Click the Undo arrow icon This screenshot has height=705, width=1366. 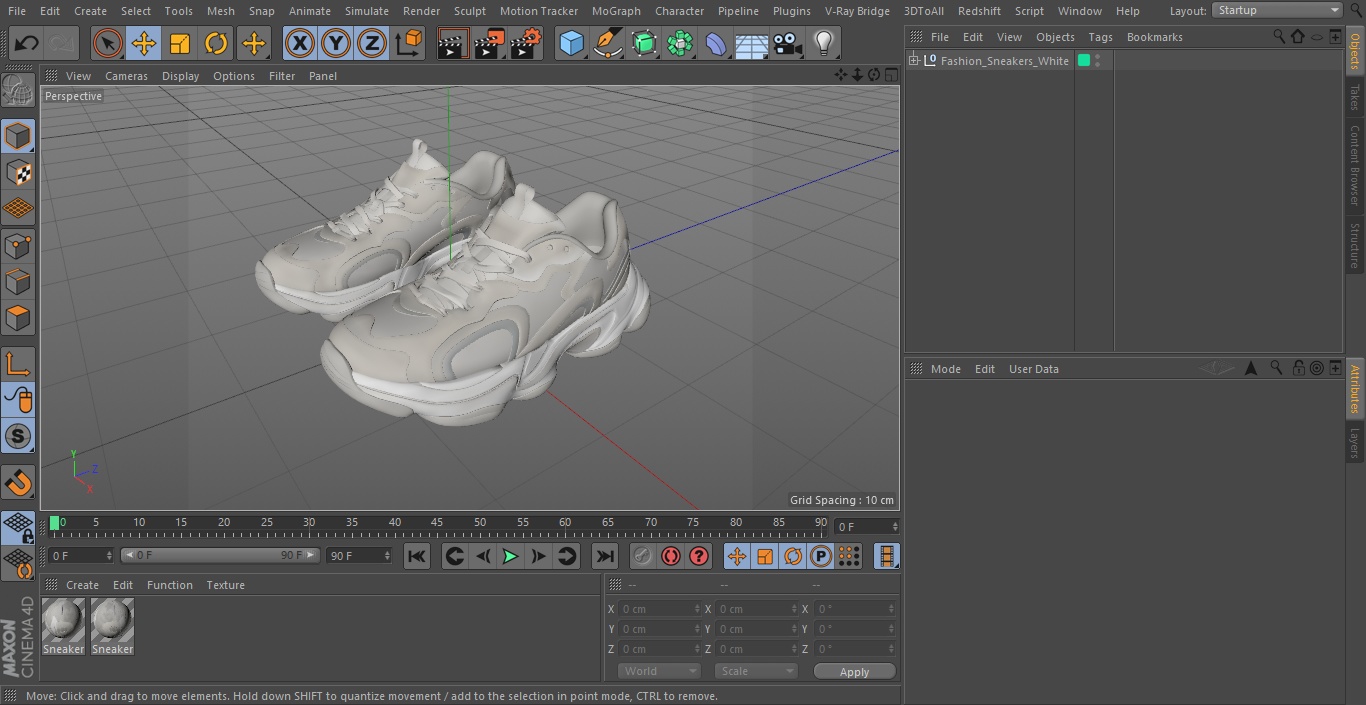[x=26, y=43]
